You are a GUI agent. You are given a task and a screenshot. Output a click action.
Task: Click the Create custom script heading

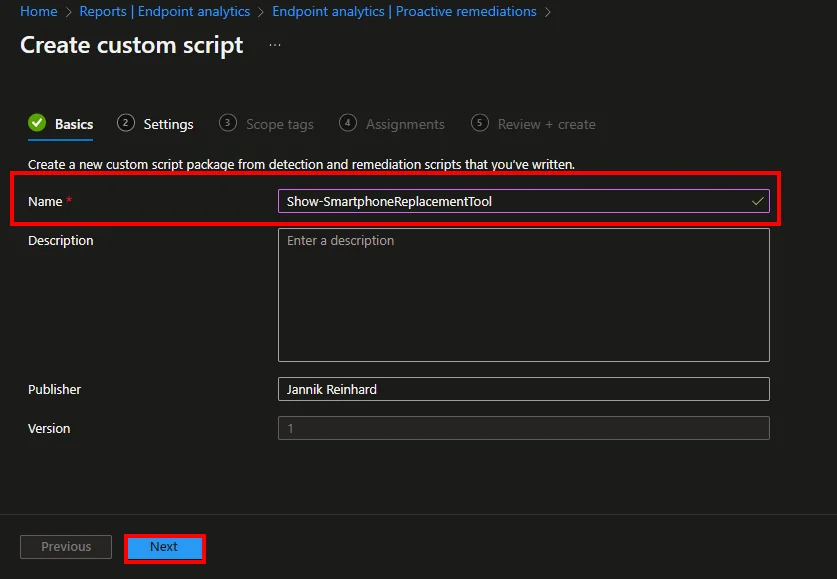132,45
